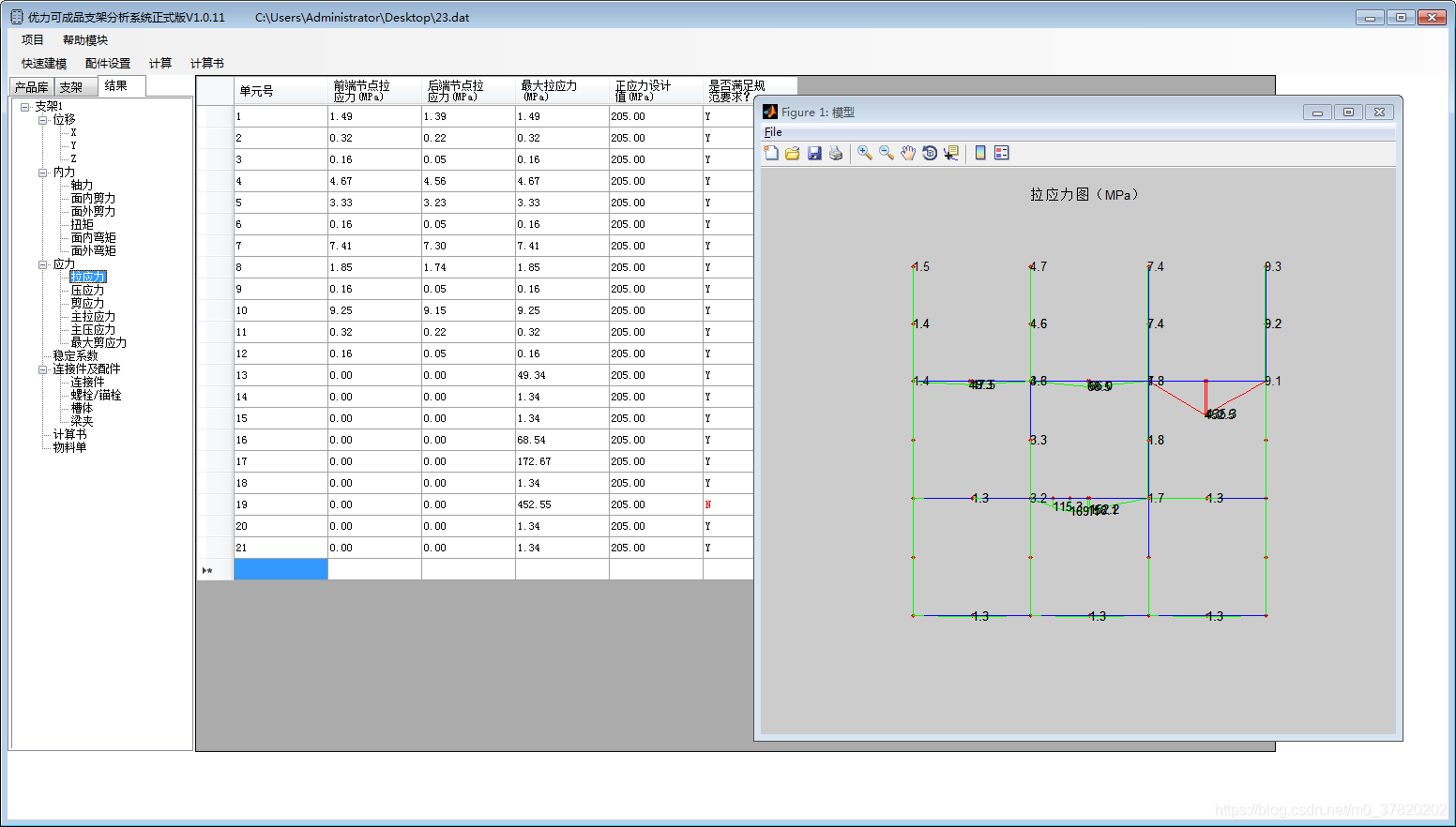Viewport: 1456px width, 827px height.
Task: Click red N cell in row 19
Action: (728, 504)
